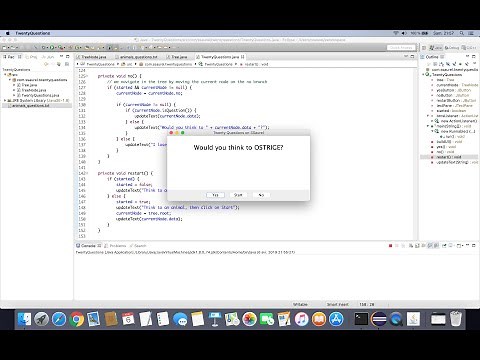Open Messages from the Dock
Screen dimensions: 480x360
point(180,319)
